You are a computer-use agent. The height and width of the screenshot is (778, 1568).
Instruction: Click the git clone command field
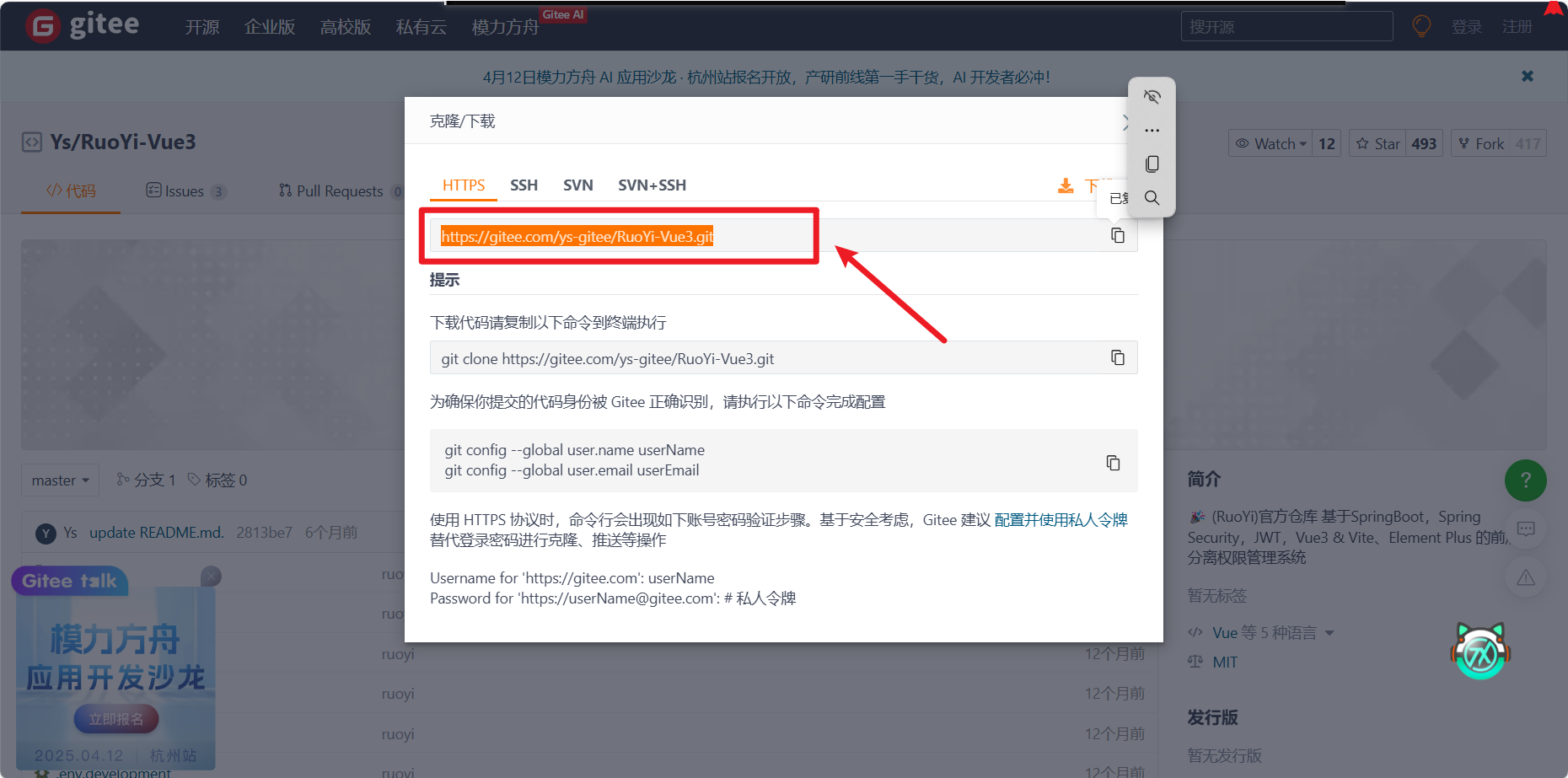tap(784, 358)
